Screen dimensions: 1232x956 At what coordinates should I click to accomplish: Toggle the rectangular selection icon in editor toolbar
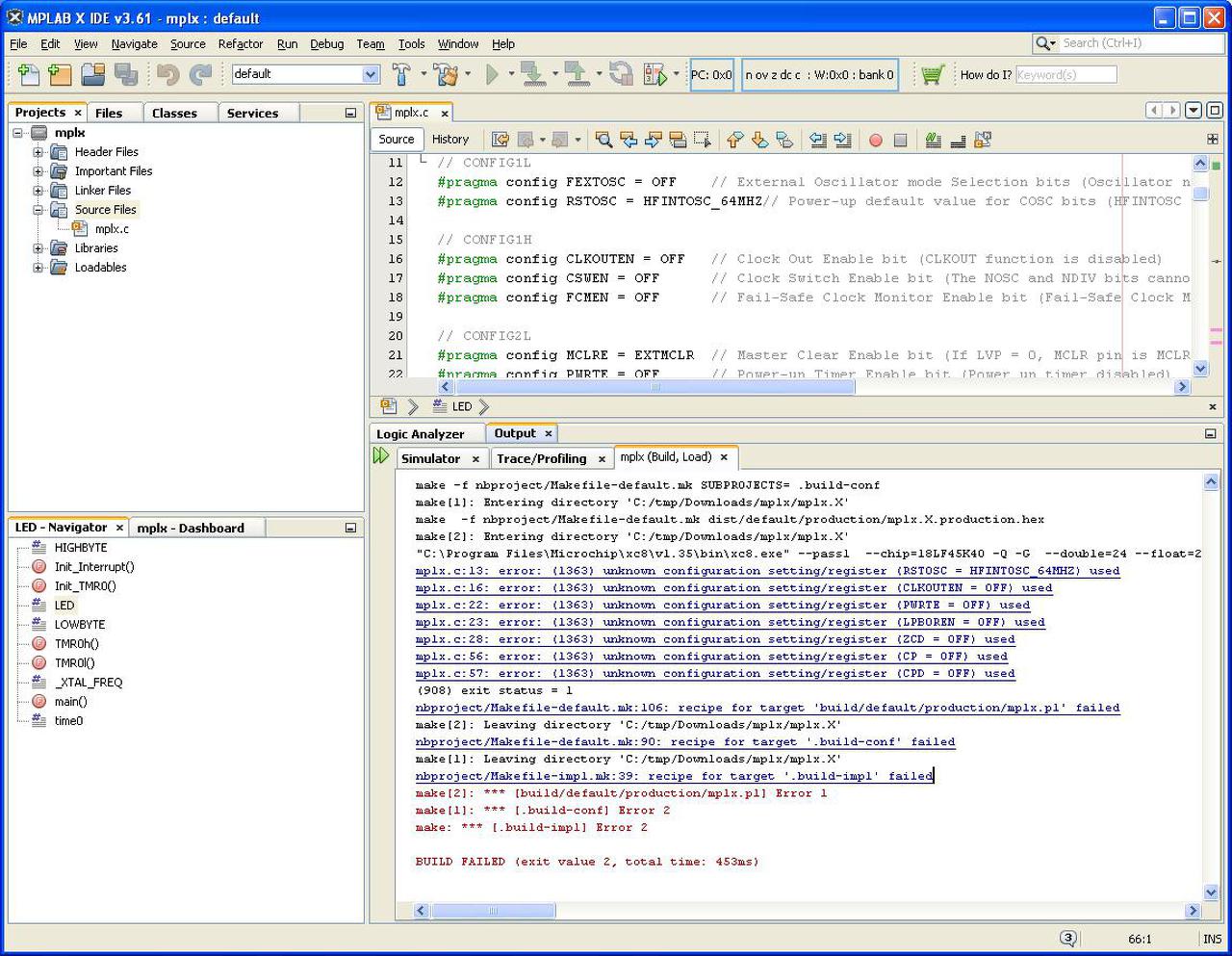[x=702, y=140]
